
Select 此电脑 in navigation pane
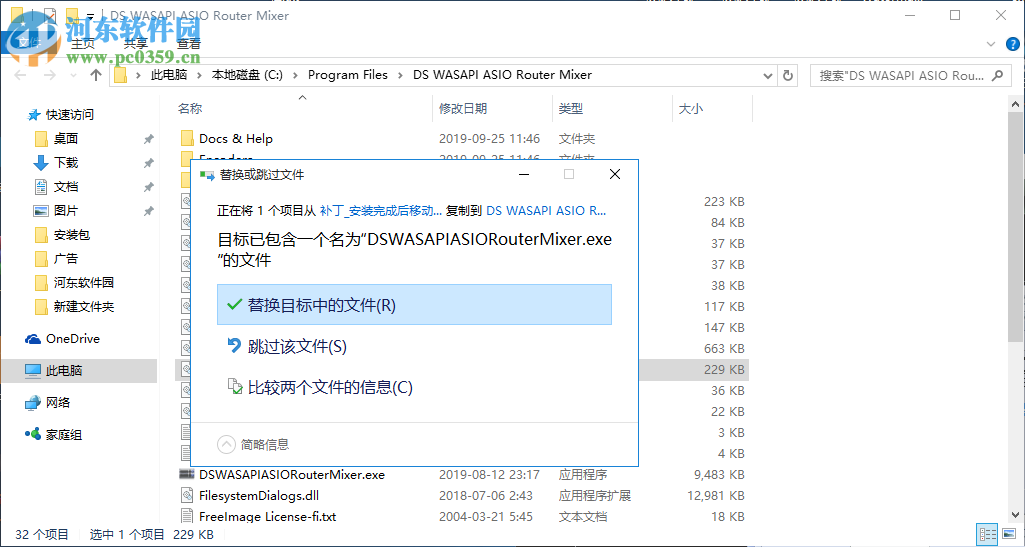(63, 371)
